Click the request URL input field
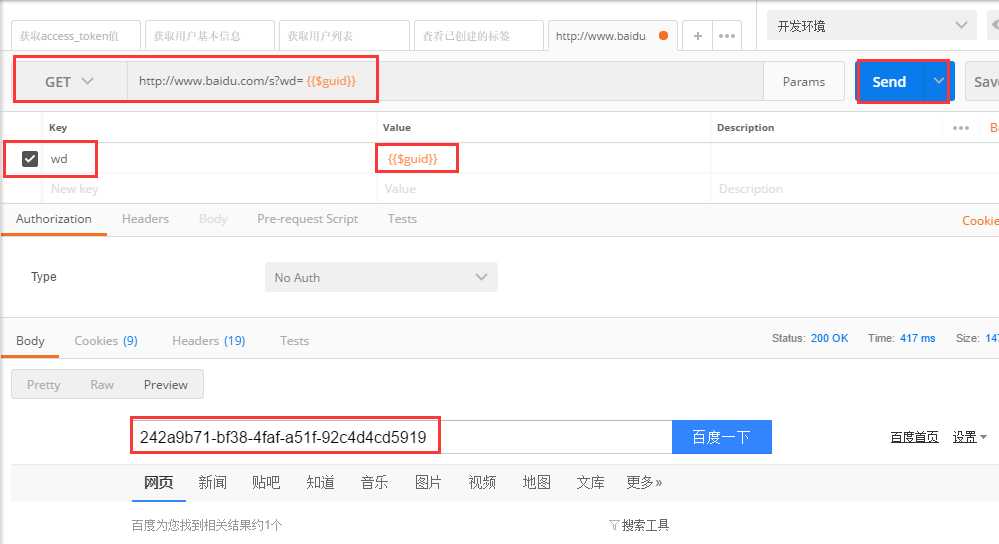The width and height of the screenshot is (999, 544). click(x=445, y=82)
